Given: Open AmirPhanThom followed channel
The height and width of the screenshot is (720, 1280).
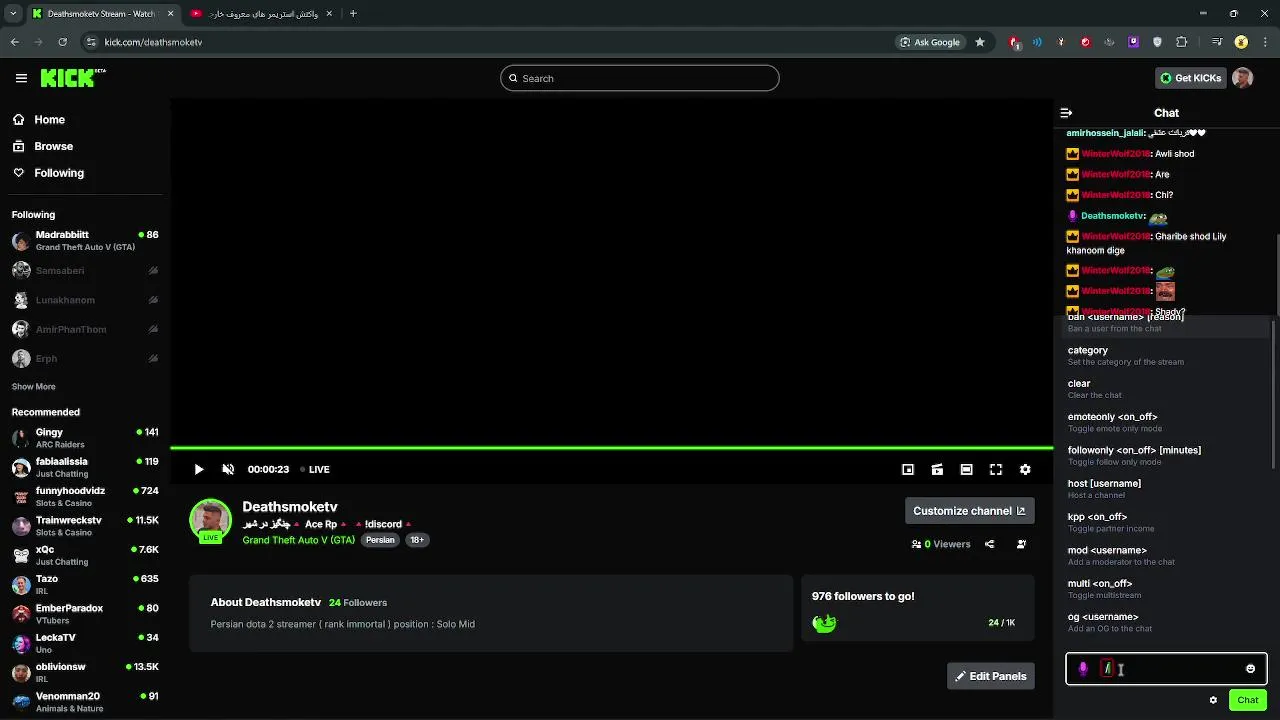Looking at the screenshot, I should (85, 329).
